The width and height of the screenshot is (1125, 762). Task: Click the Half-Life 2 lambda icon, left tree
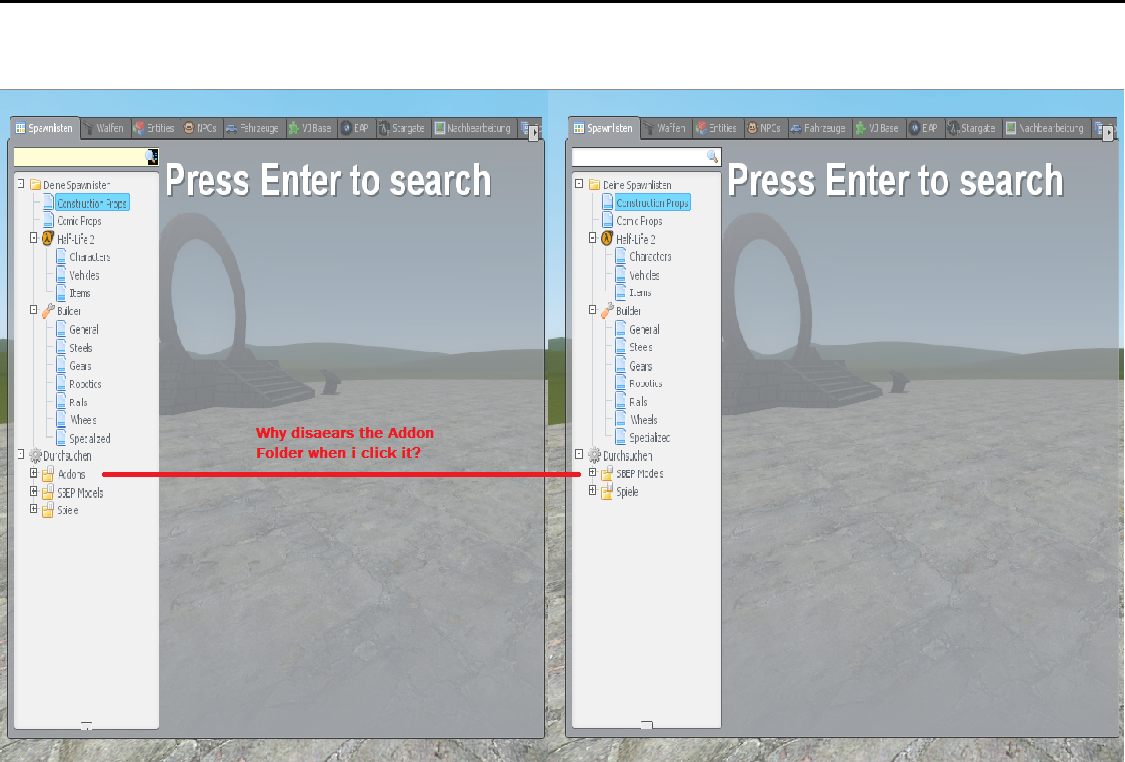coord(47,239)
